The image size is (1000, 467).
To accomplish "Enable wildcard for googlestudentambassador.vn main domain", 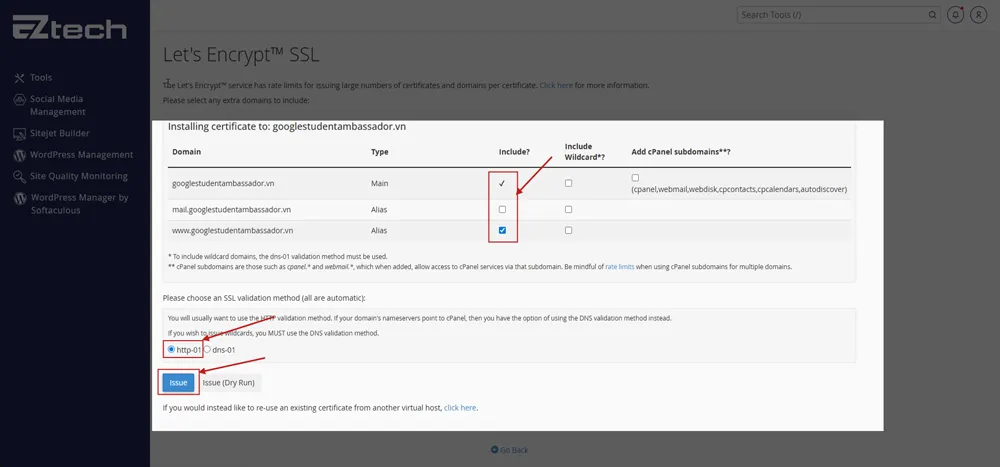I will 568,183.
